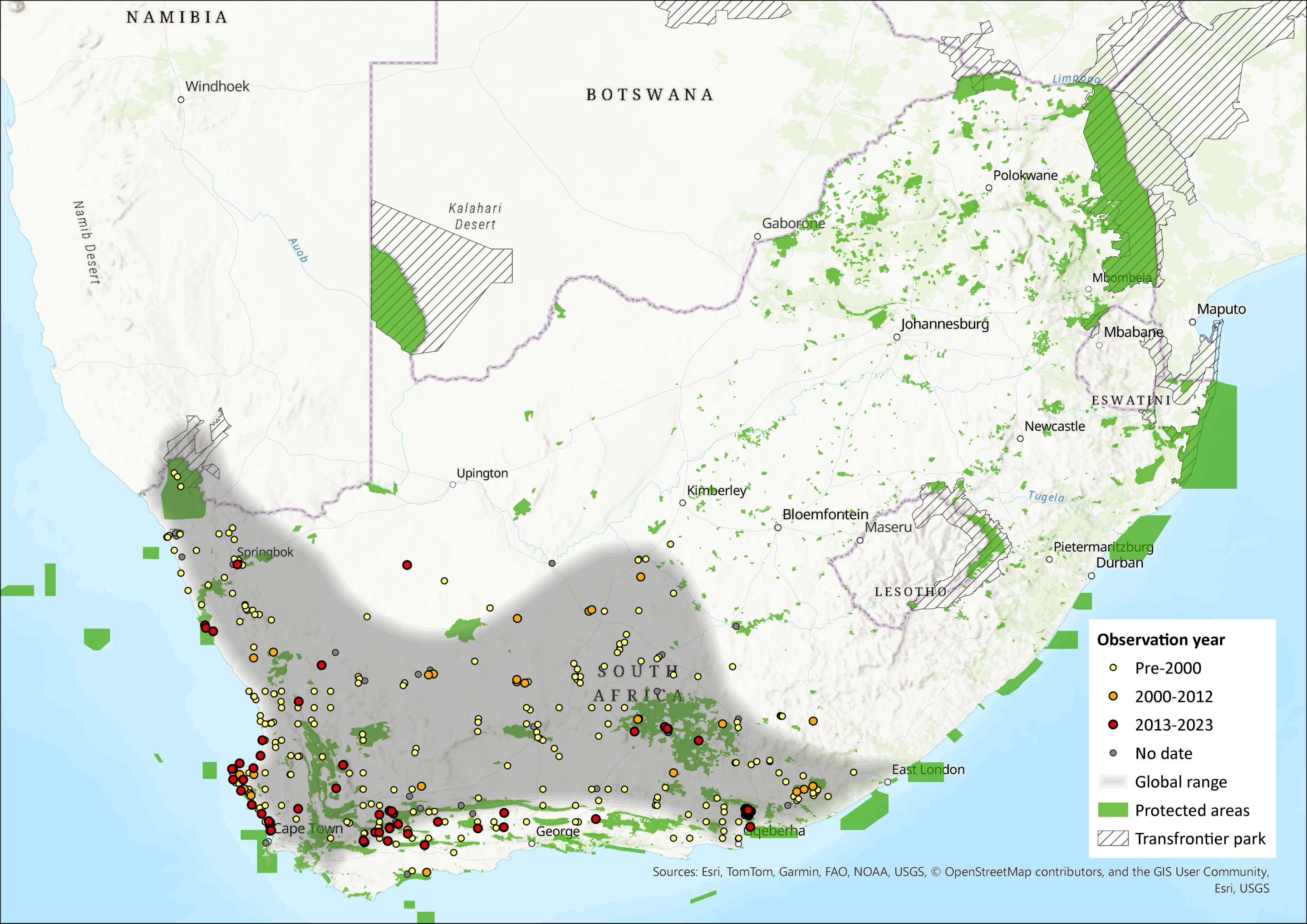Viewport: 1307px width, 924px height.
Task: Click the NAMIBIA country label
Action: [177, 17]
